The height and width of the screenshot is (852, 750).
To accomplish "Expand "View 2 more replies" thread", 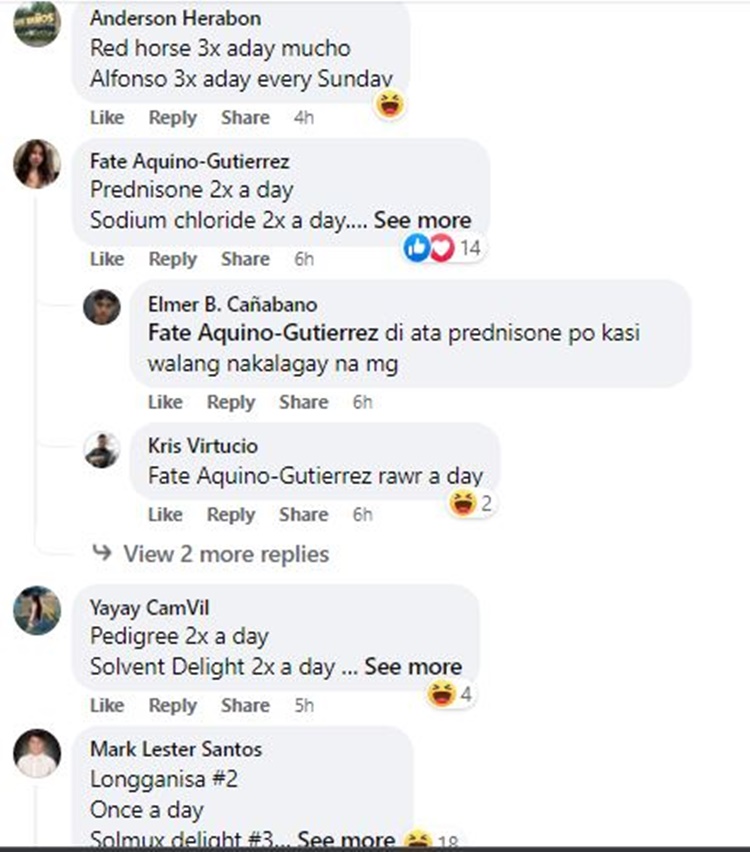I will point(225,553).
